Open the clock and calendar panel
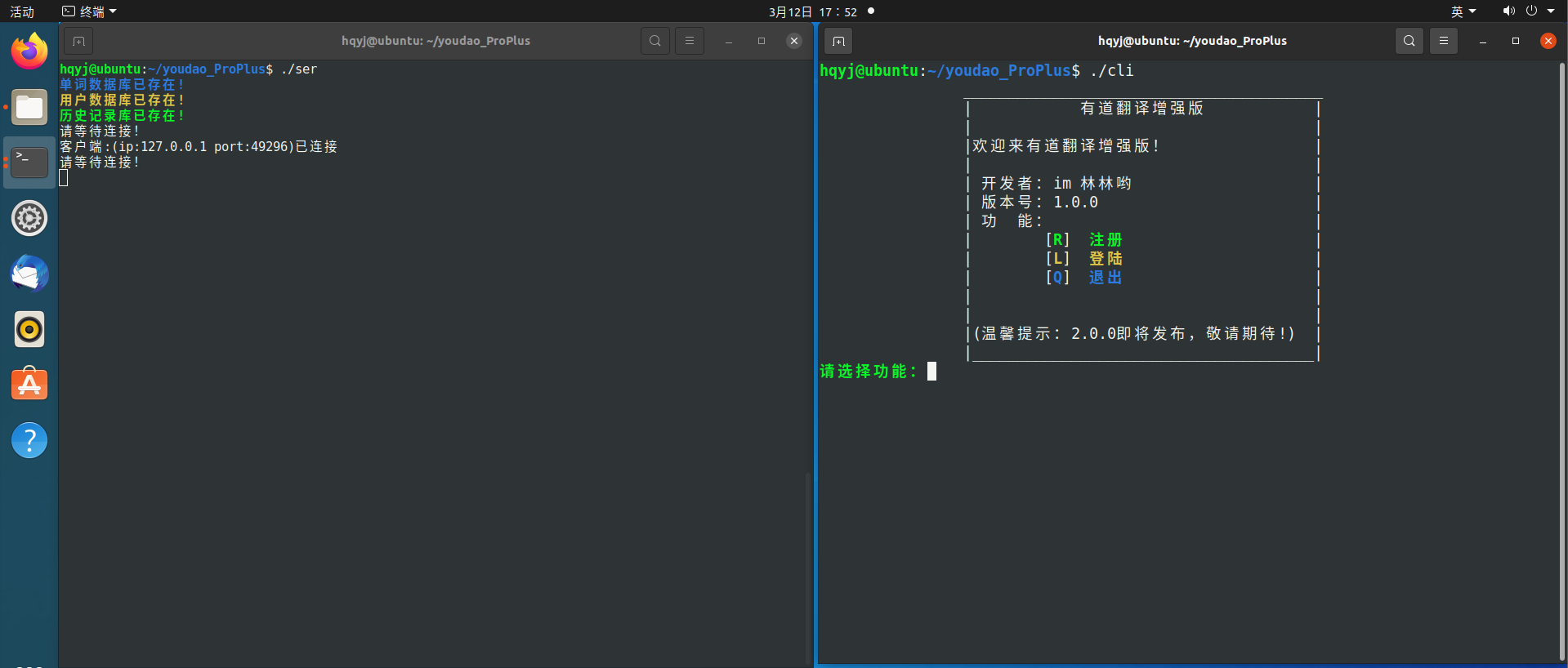 tap(813, 11)
